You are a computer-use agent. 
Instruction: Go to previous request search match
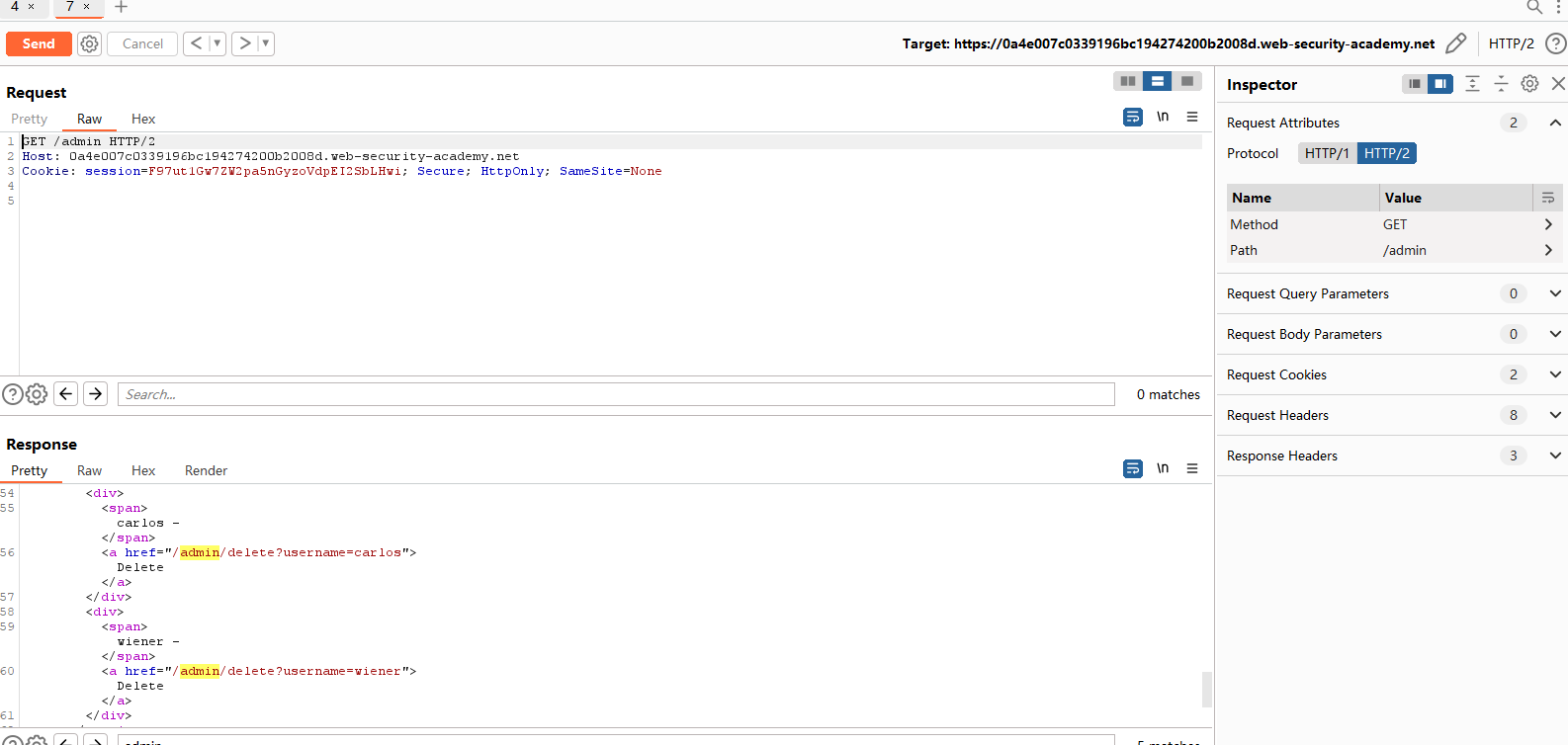[66, 393]
